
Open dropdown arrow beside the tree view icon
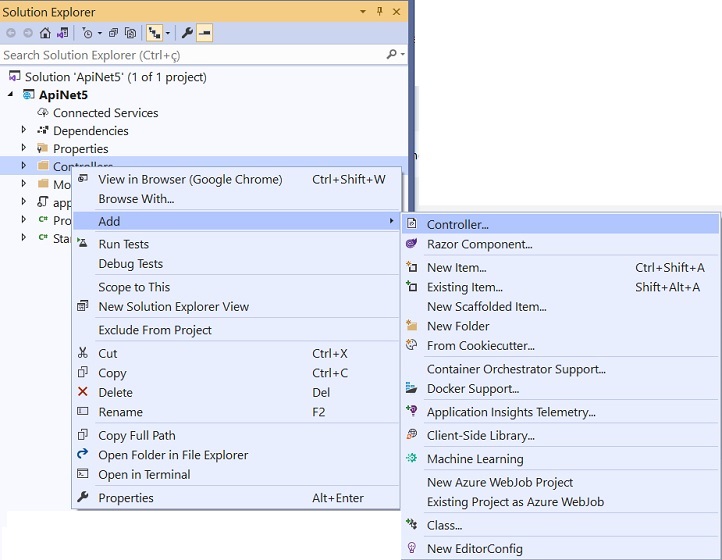pos(168,33)
